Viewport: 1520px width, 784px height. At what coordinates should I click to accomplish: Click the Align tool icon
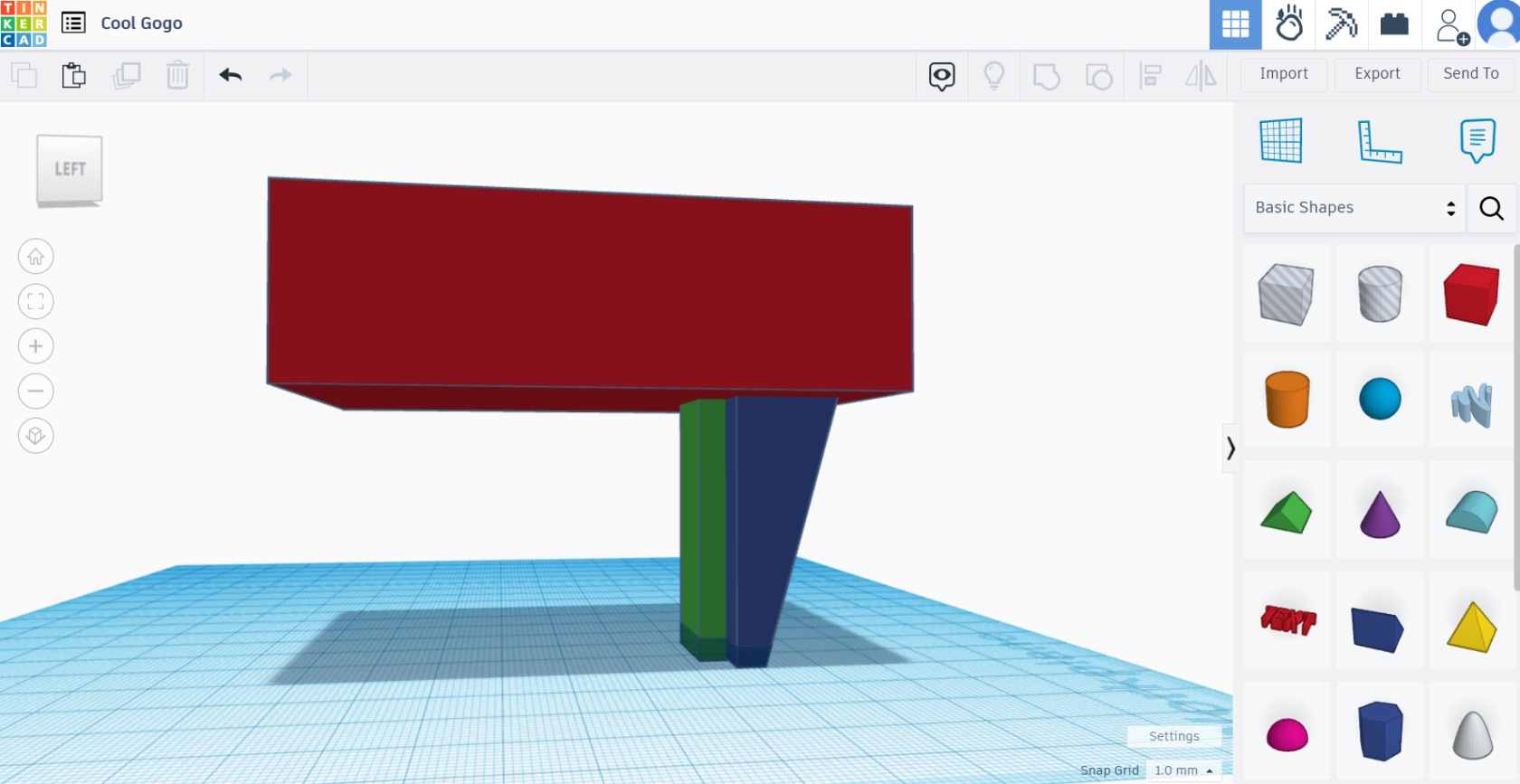[x=1151, y=76]
